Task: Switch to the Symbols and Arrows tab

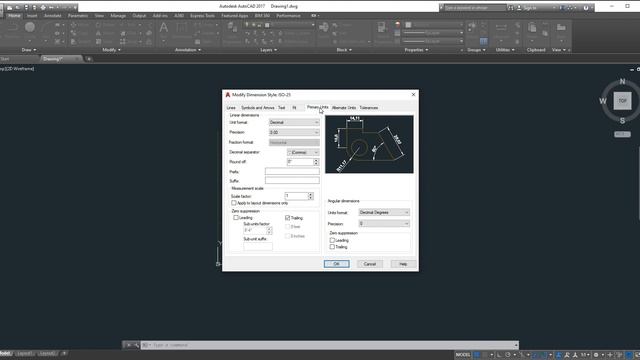Action: pos(258,108)
